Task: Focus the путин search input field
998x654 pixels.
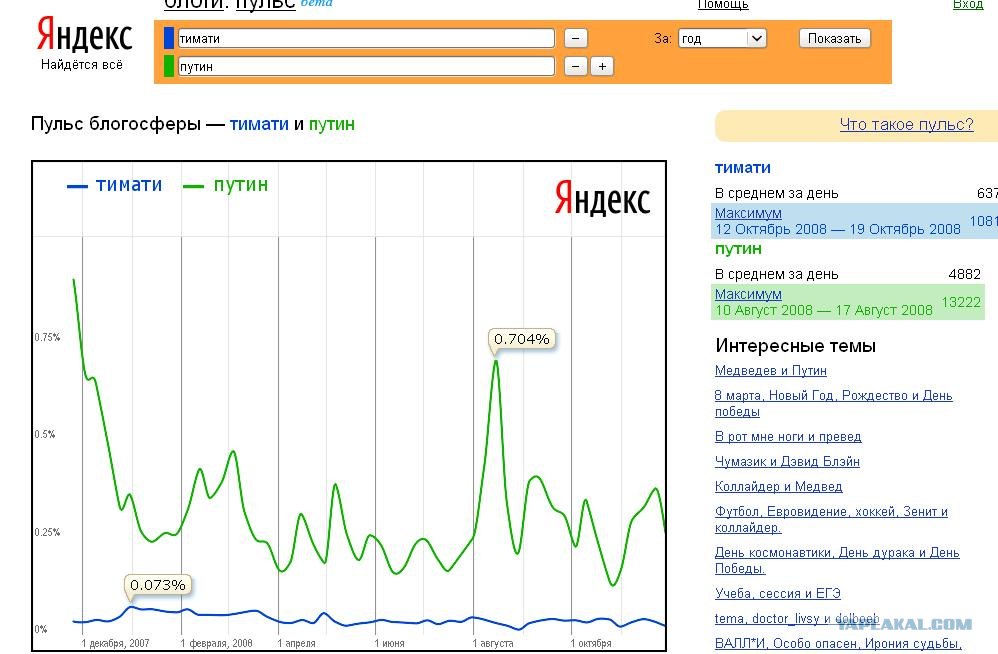Action: [x=366, y=66]
